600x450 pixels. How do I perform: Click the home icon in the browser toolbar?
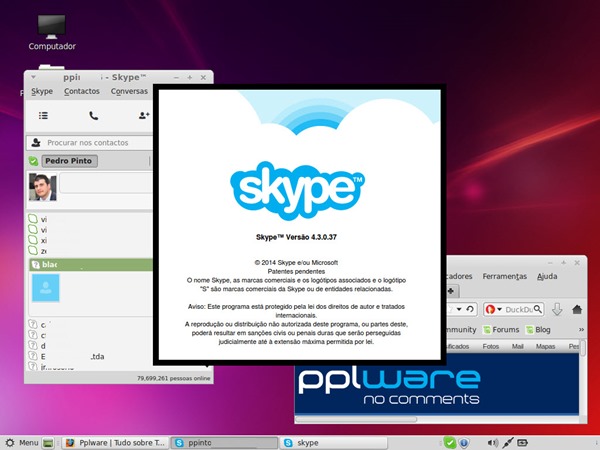click(577, 309)
